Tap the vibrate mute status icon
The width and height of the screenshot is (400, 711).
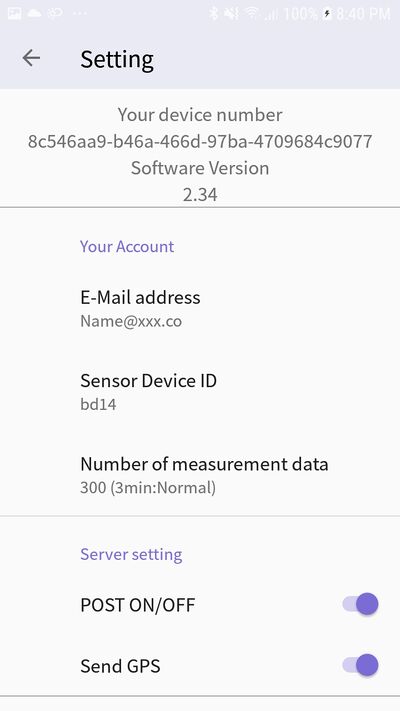[x=231, y=14]
